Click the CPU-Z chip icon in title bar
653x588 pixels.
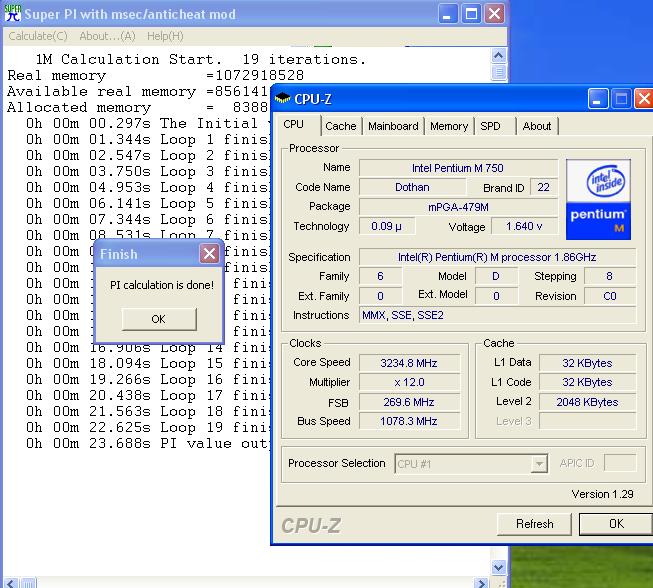click(283, 99)
